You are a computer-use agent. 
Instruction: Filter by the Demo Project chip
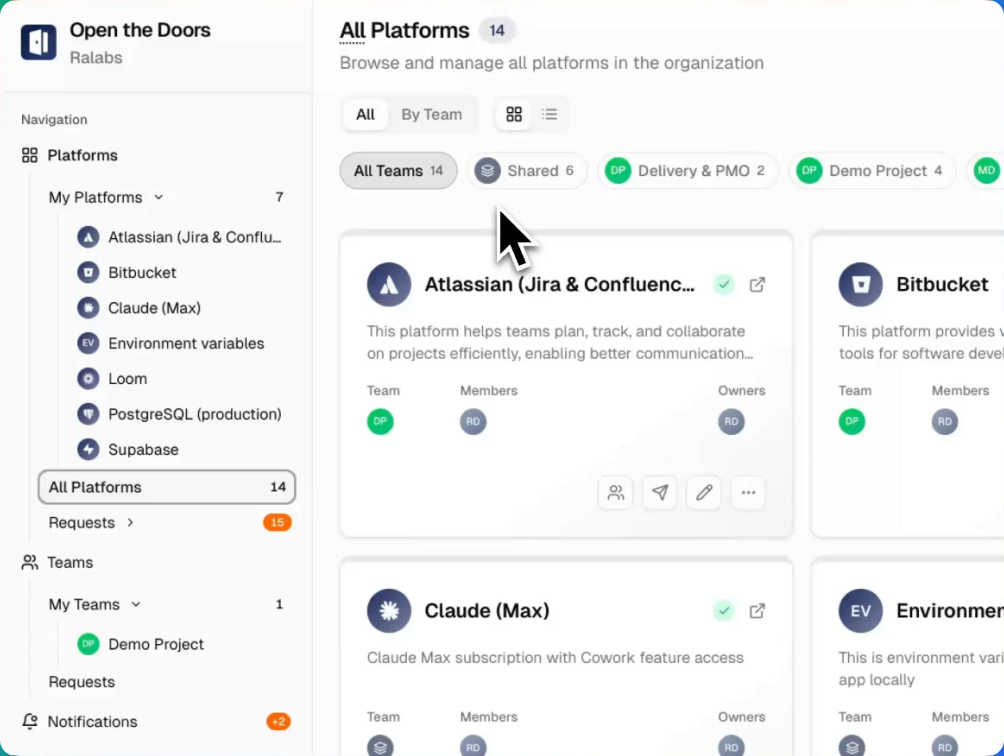871,171
